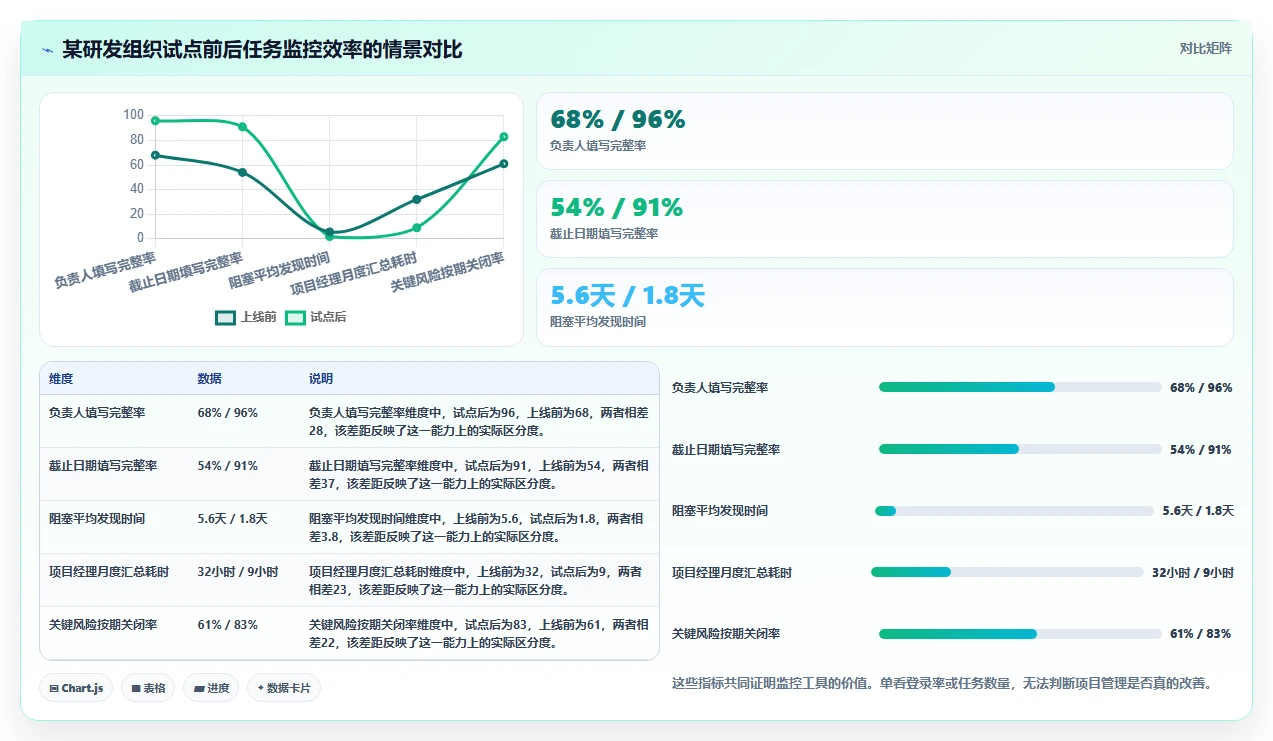Click table cell 截止日期填写完整率
This screenshot has height=741, width=1273.
tap(103, 466)
